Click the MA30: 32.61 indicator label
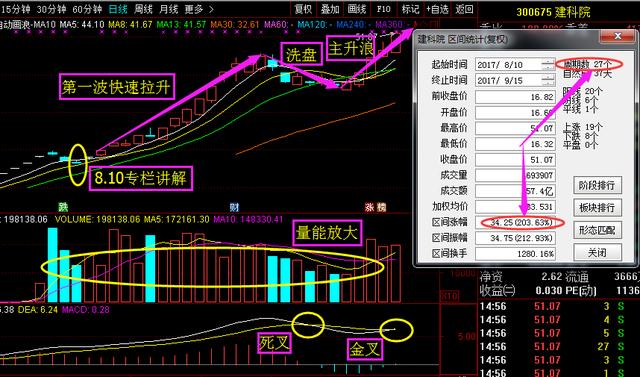Screen dimensions: 640x377 (x=235, y=25)
